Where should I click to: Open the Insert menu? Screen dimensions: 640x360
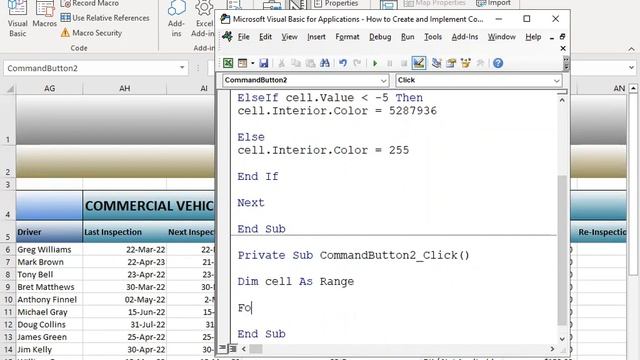coord(316,37)
